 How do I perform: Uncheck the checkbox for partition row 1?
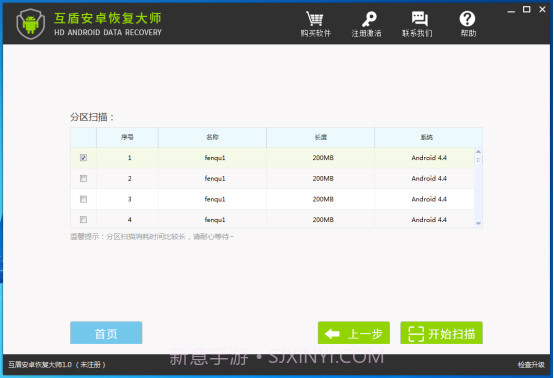click(83, 158)
